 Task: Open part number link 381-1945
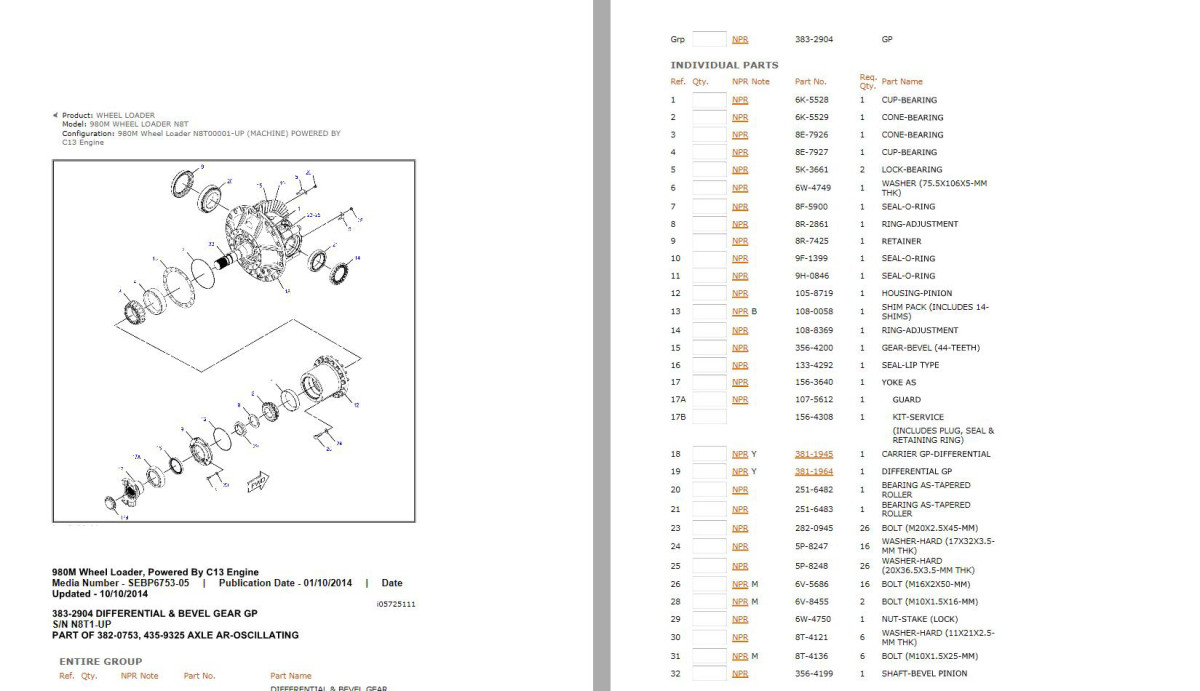813,454
